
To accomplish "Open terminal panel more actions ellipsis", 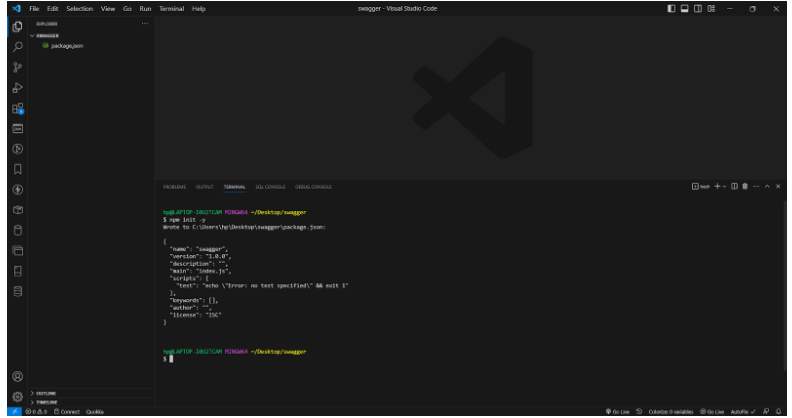I will pos(756,187).
